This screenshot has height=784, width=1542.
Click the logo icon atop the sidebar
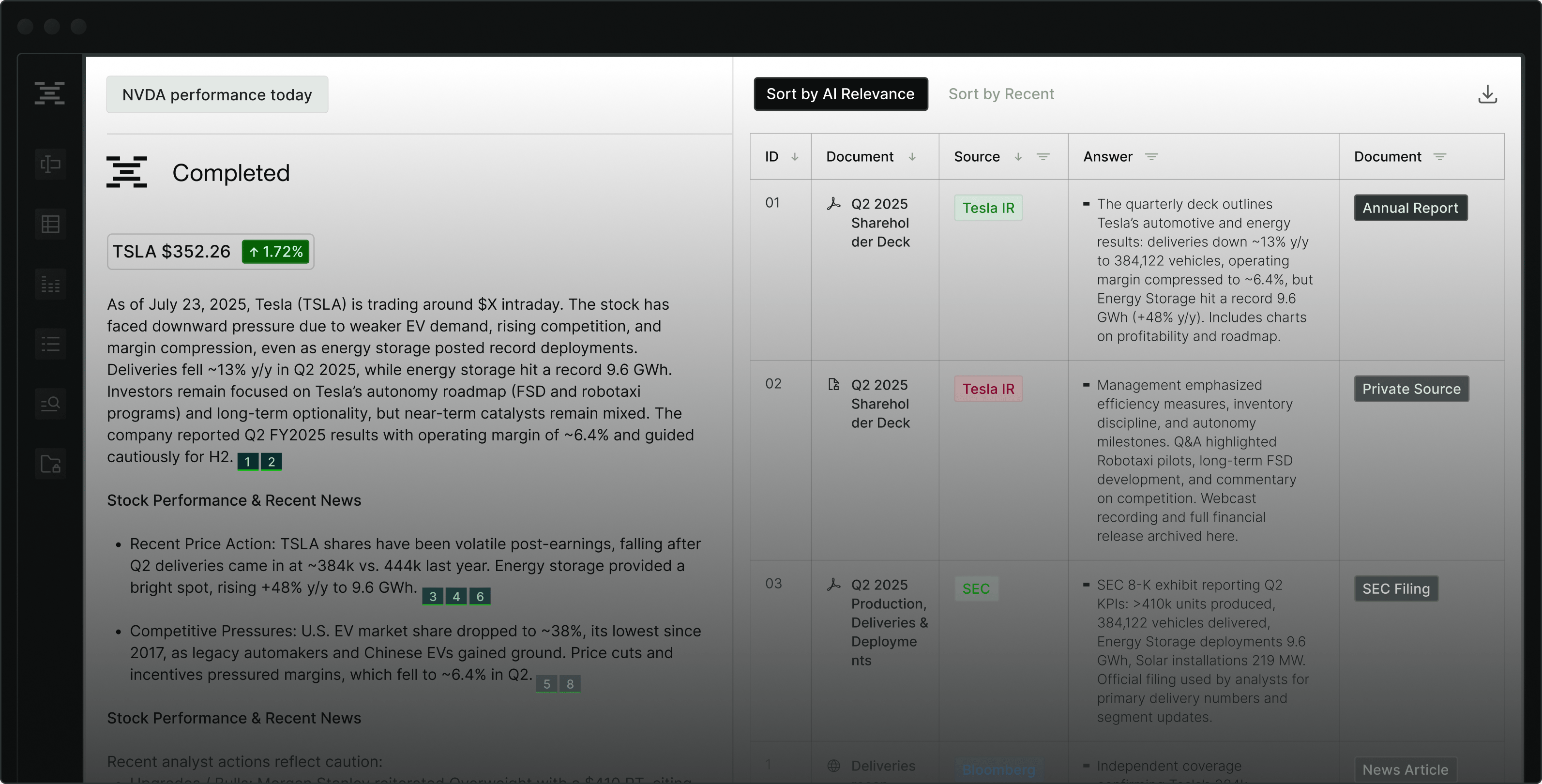[50, 93]
